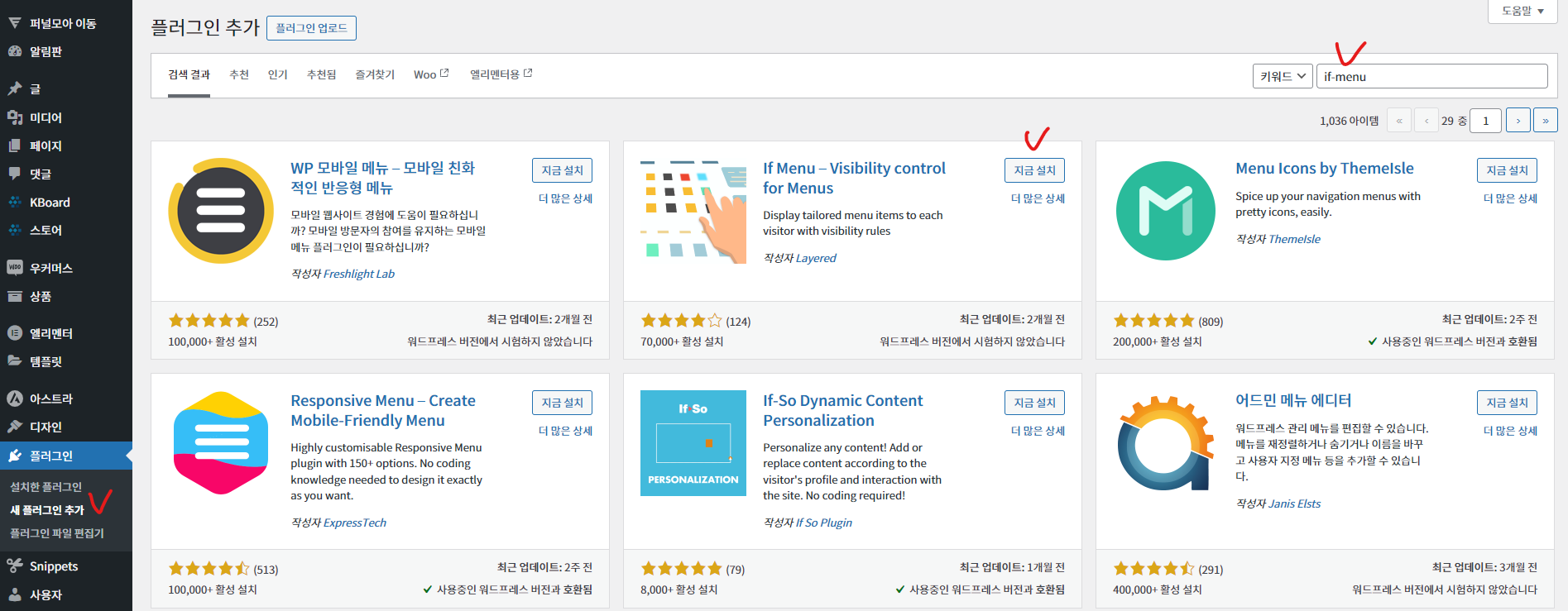Viewport: 1568px width, 611px height.
Task: Open the Responsive Menu plugin title link
Action: [383, 411]
